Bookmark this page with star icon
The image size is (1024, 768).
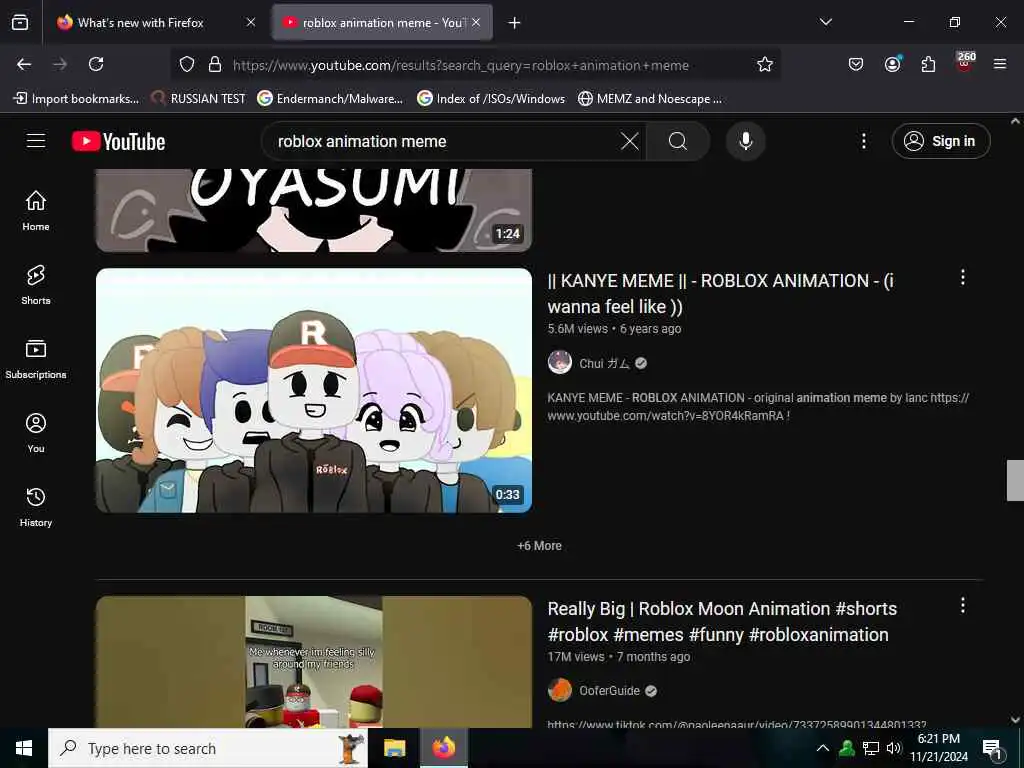(765, 64)
